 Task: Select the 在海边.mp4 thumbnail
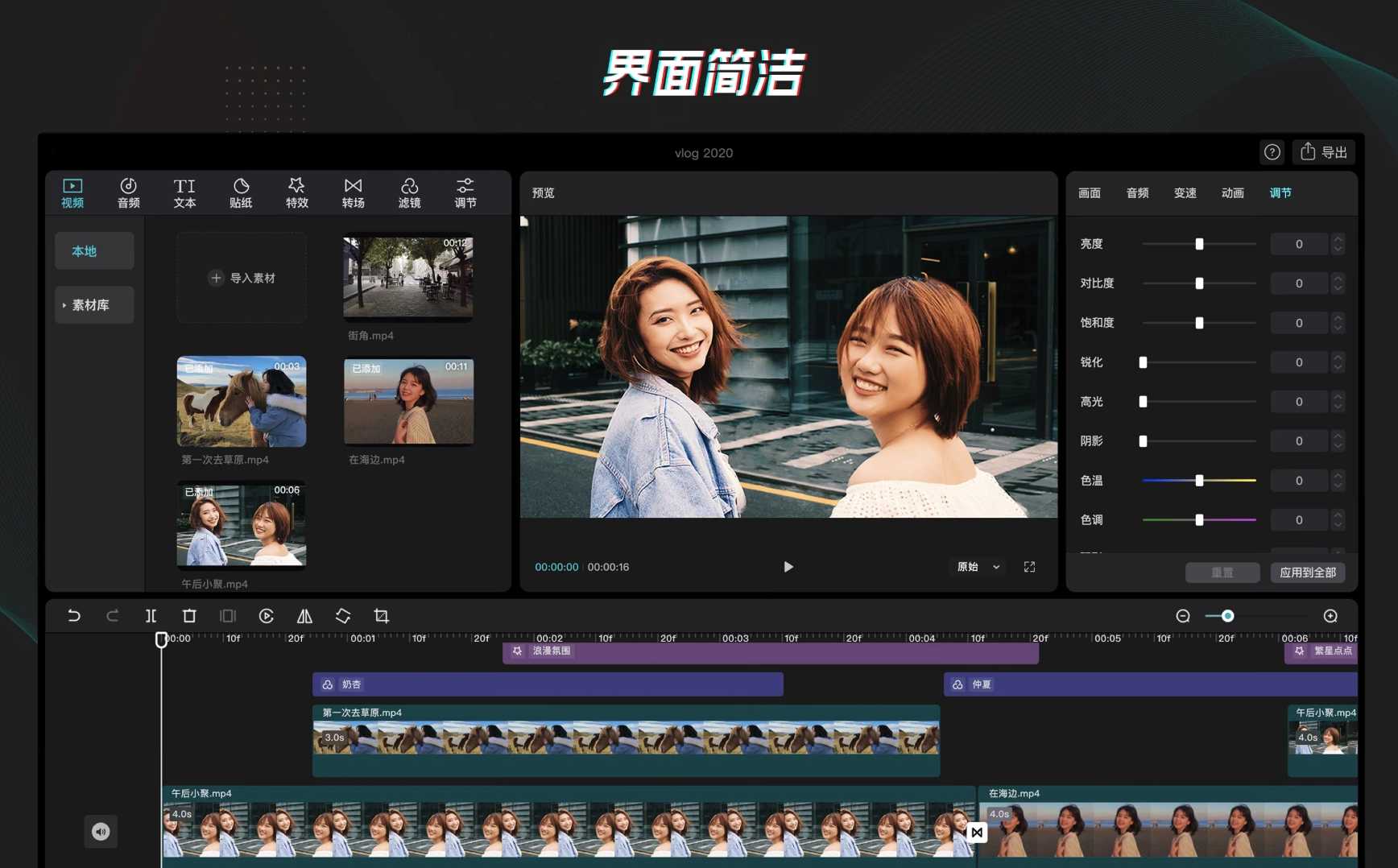pyautogui.click(x=408, y=401)
